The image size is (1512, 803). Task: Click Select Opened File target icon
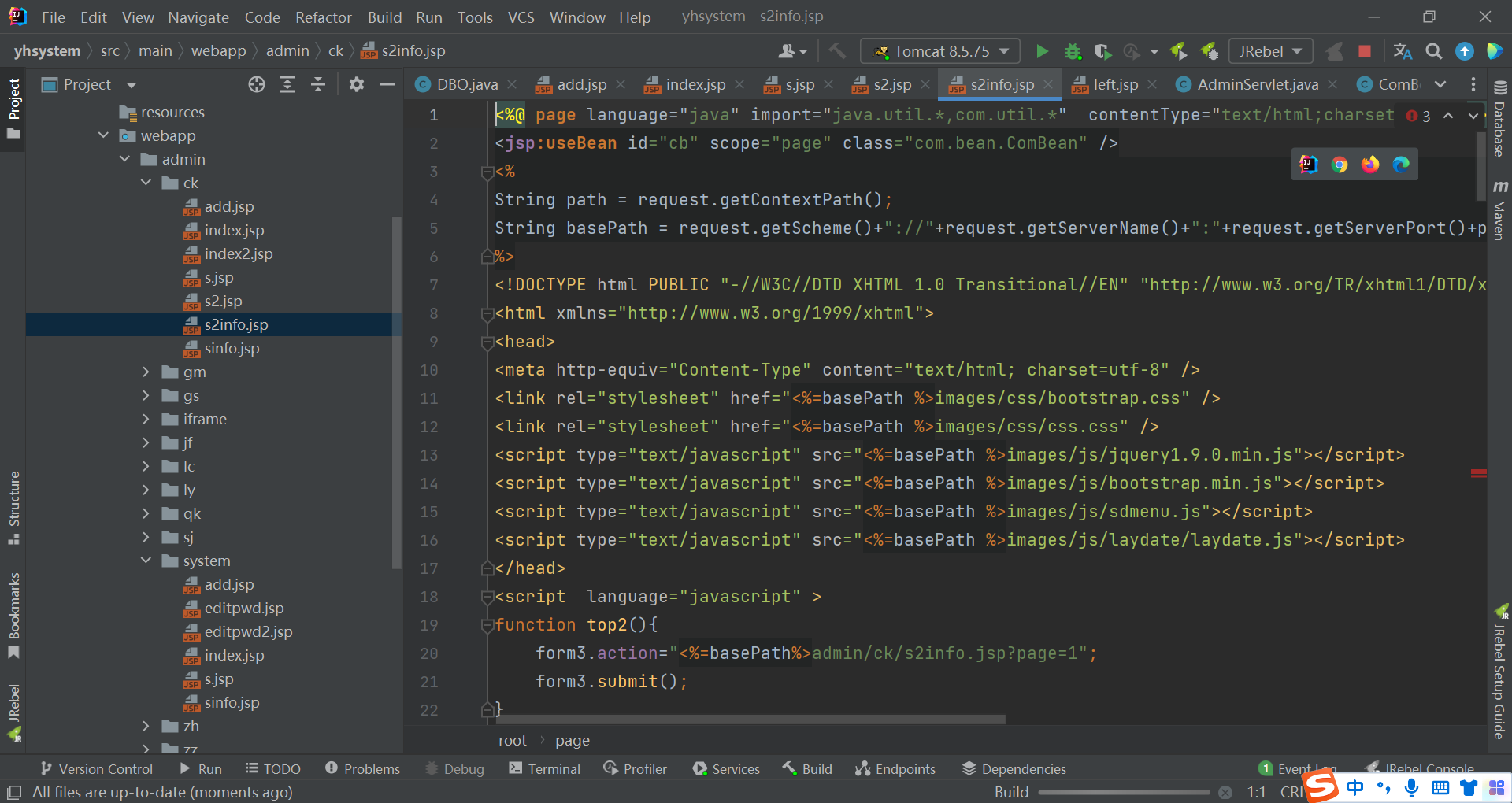coord(257,84)
